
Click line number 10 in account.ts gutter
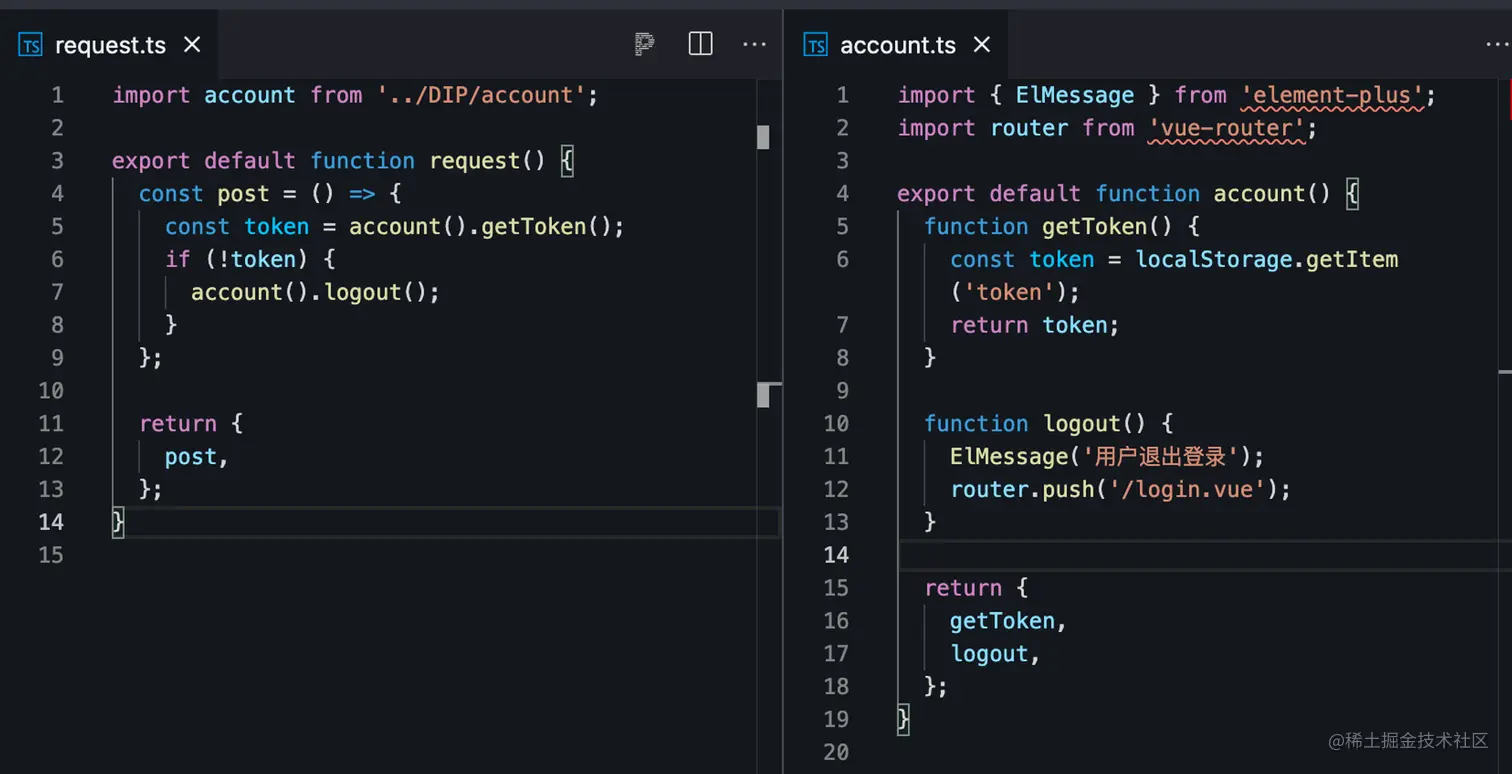click(x=836, y=424)
